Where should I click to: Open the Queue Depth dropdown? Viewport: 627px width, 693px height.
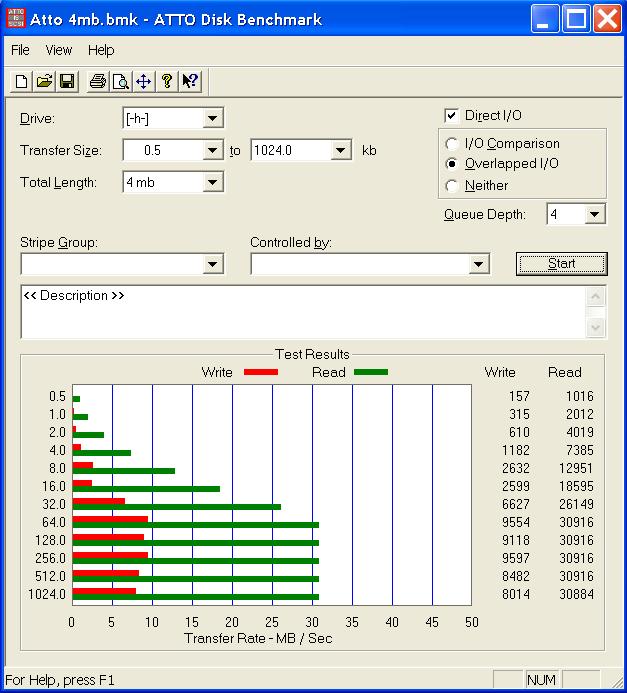pos(595,214)
